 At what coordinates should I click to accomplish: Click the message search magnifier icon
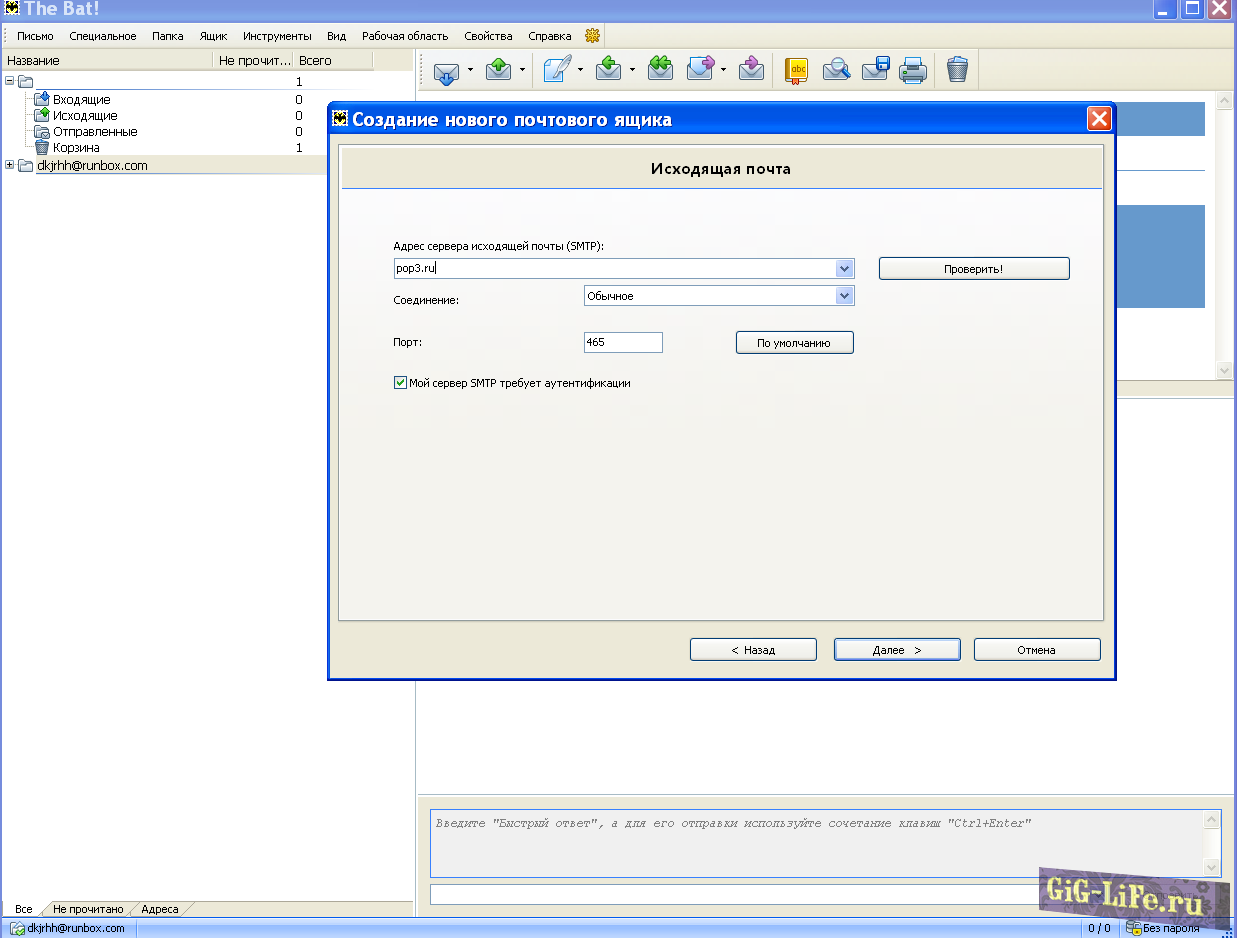[x=836, y=70]
